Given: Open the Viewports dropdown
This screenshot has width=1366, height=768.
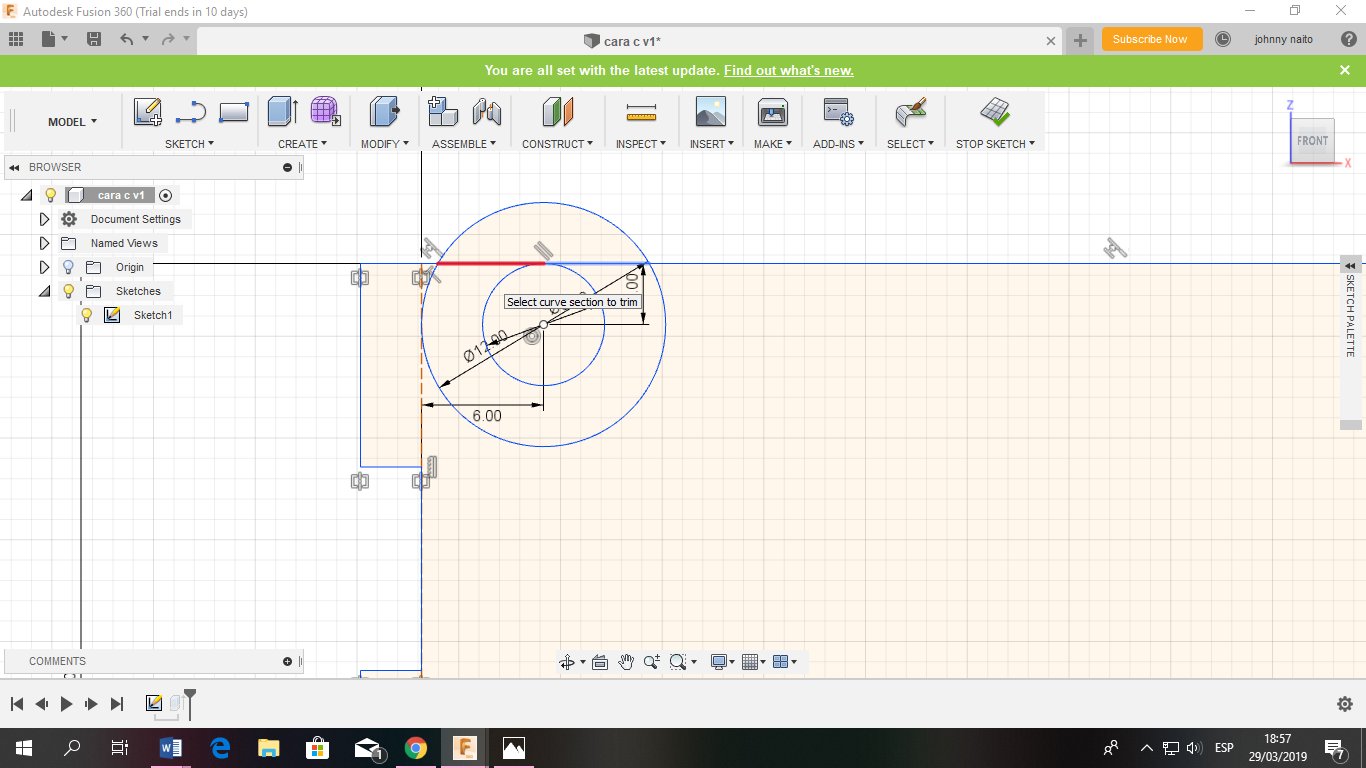Looking at the screenshot, I should pyautogui.click(x=785, y=662).
